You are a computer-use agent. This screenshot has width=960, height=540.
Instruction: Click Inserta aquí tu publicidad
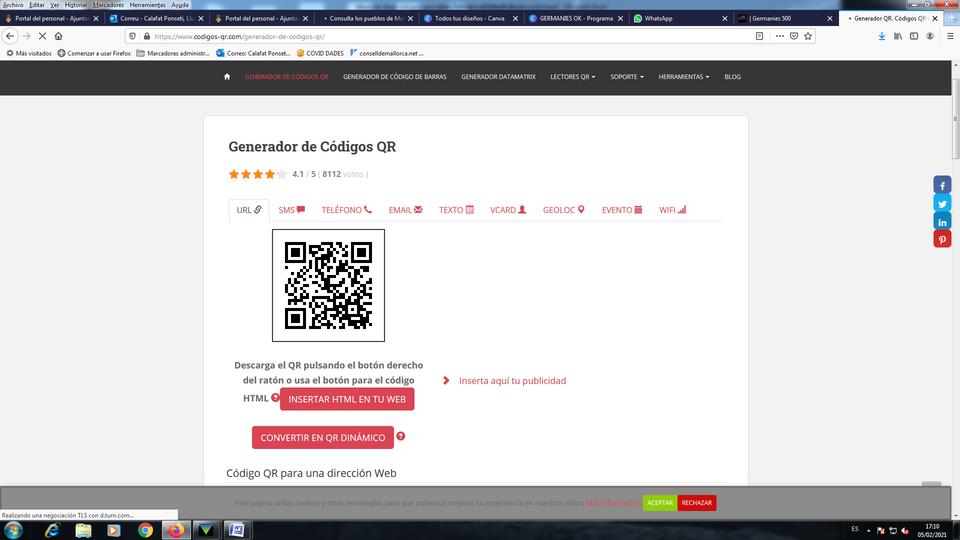512,380
